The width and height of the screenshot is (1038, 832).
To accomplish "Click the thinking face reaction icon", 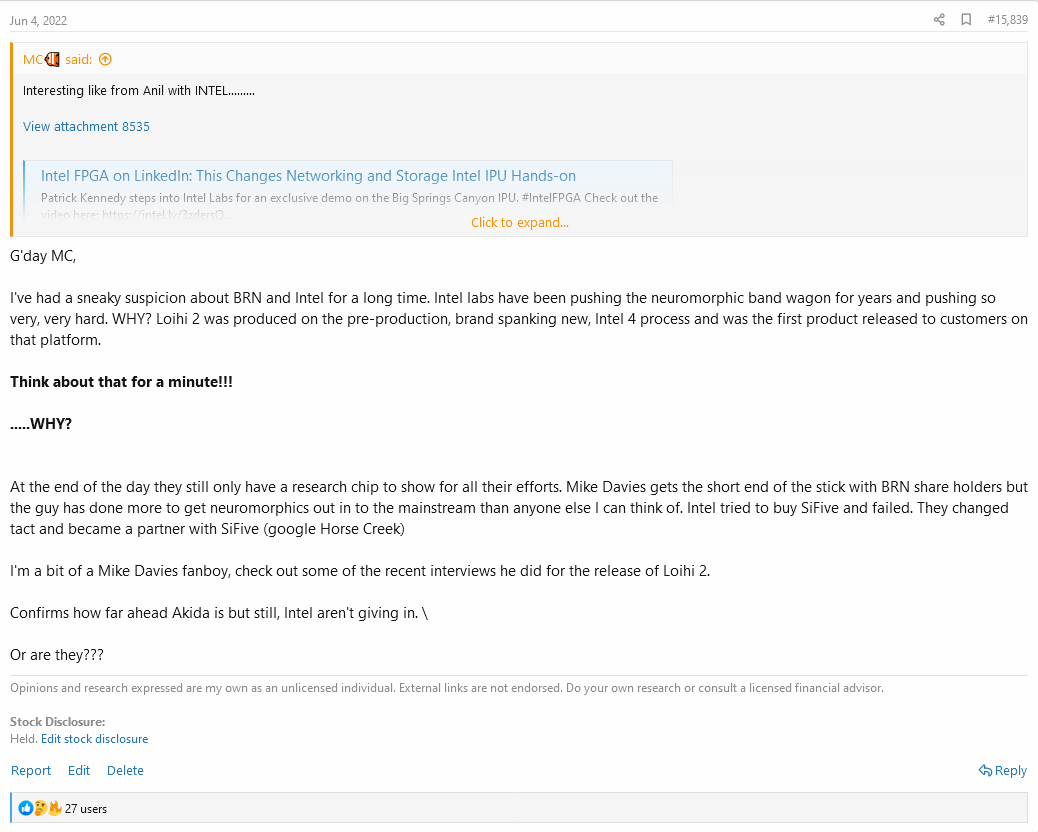I will [x=40, y=808].
